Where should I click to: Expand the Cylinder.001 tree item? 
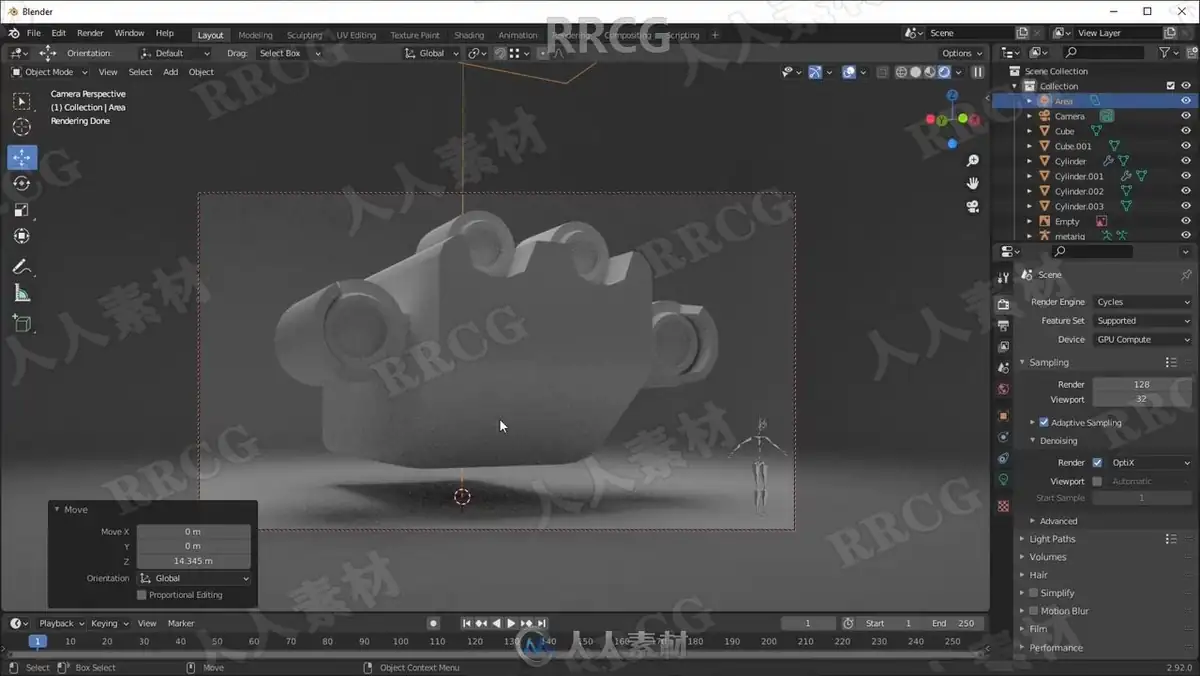(x=1030, y=176)
